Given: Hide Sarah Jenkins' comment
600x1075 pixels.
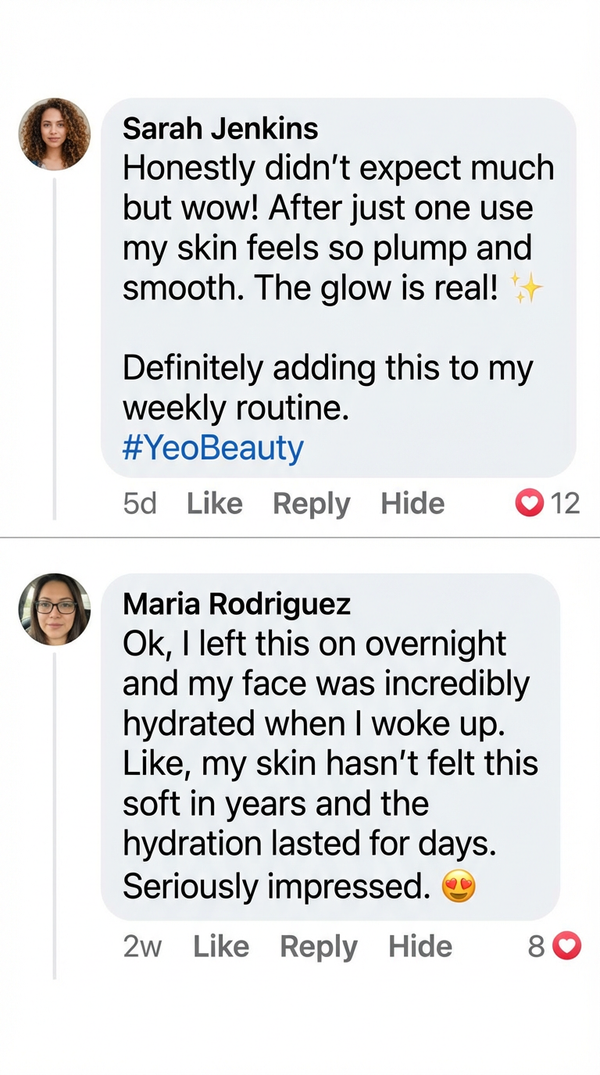Looking at the screenshot, I should (413, 504).
